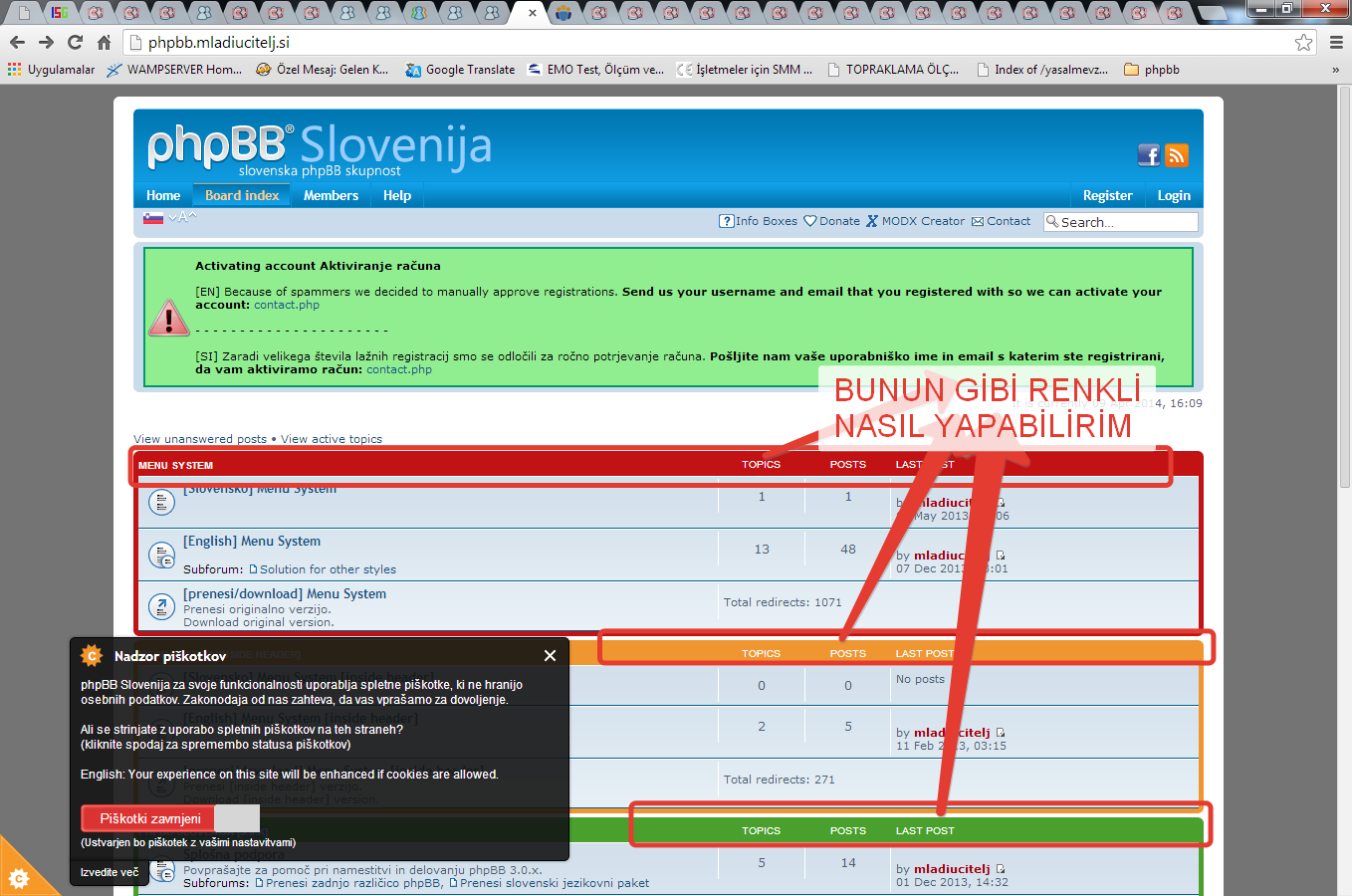
Task: Open mladiucitelj profile from the 01 Dec 2013 post
Action: [x=952, y=869]
